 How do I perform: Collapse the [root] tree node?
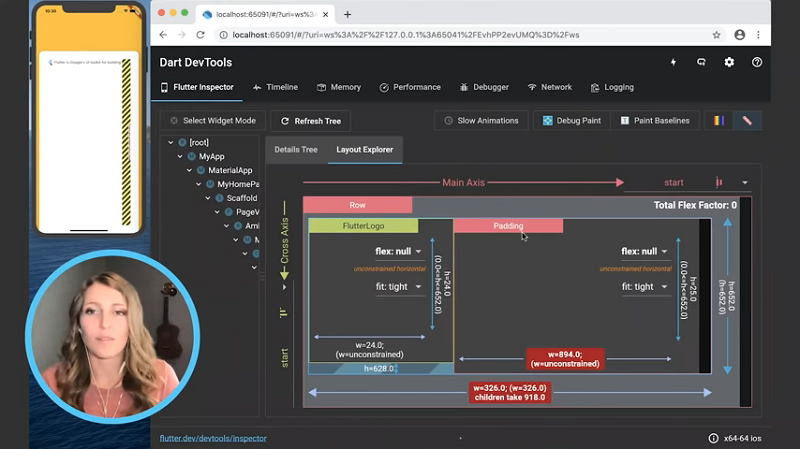pos(171,142)
